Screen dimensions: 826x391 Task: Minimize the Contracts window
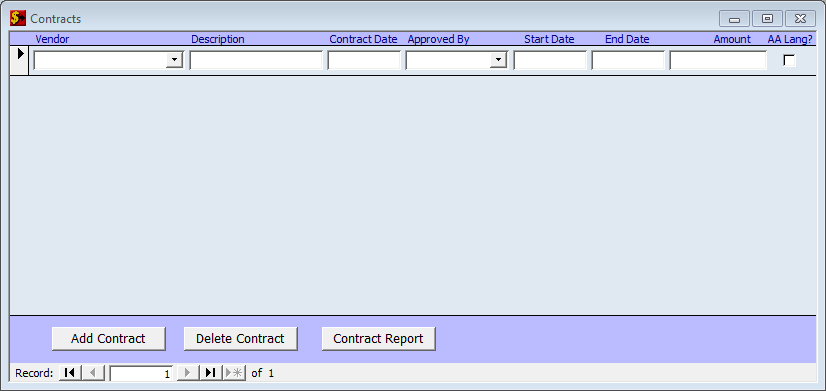tap(734, 18)
